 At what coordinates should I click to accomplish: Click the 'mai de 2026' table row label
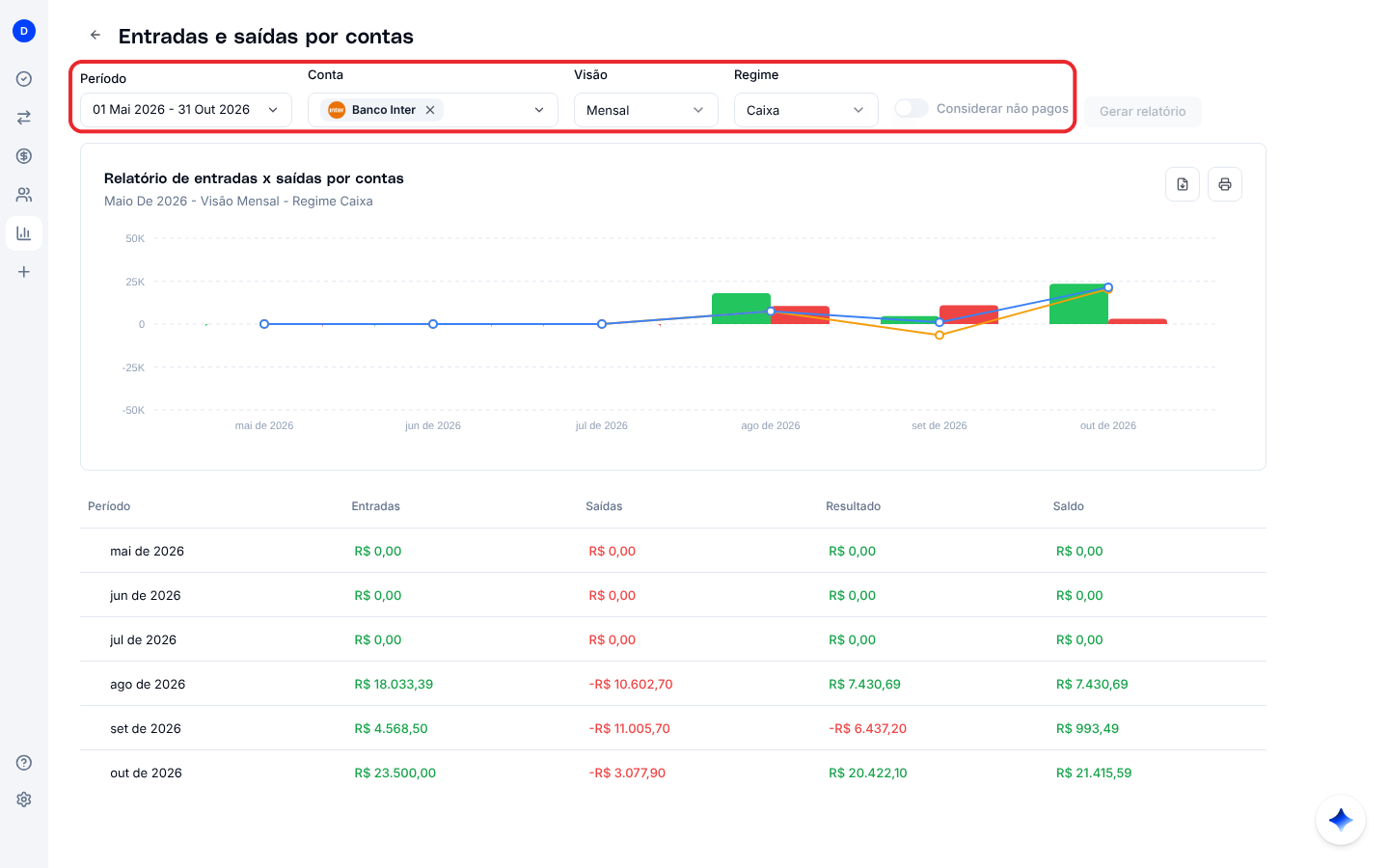click(147, 551)
